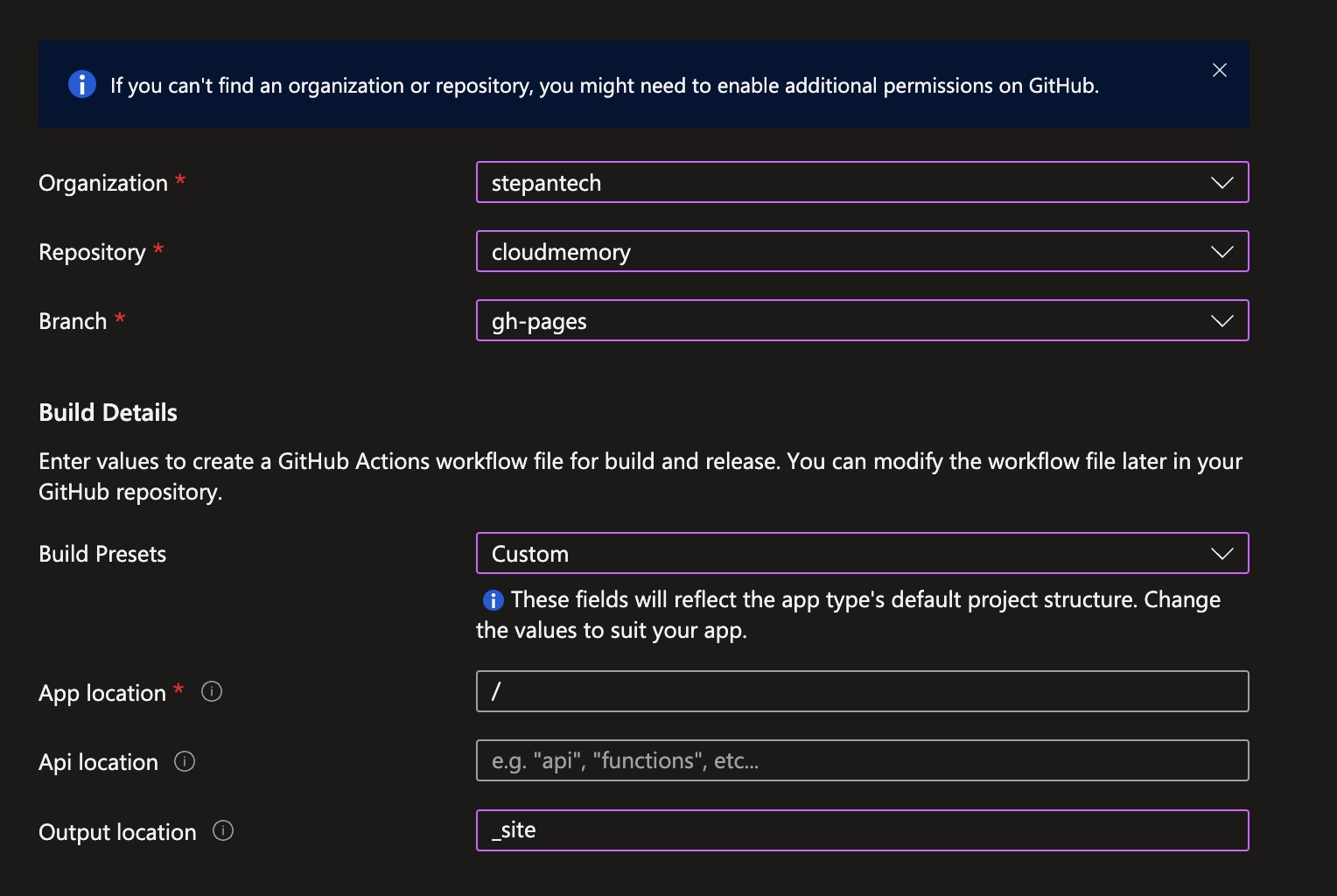The image size is (1337, 896).
Task: Click the chevron arrow on Build Presets
Action: [x=1221, y=554]
